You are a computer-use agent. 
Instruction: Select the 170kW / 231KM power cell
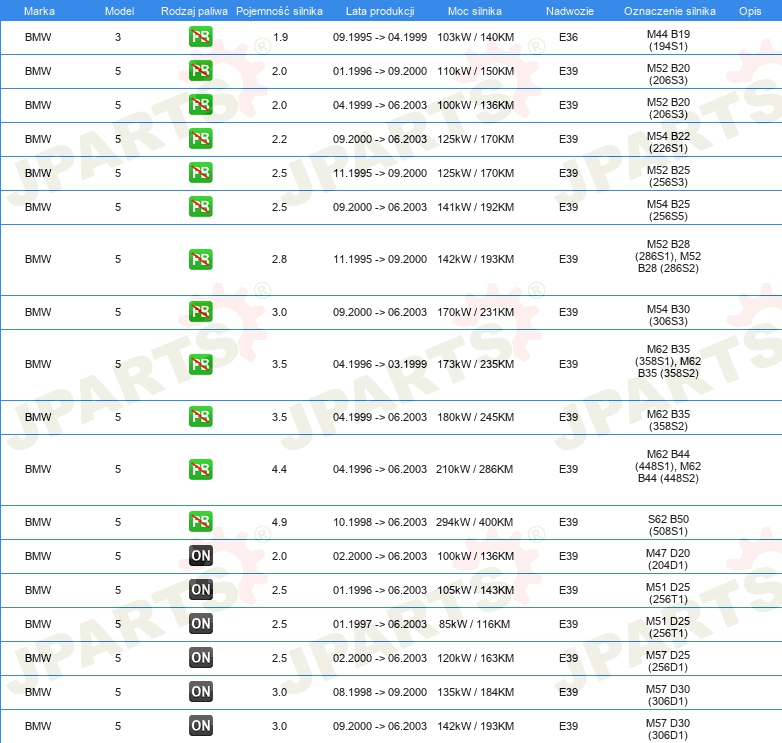coord(475,312)
